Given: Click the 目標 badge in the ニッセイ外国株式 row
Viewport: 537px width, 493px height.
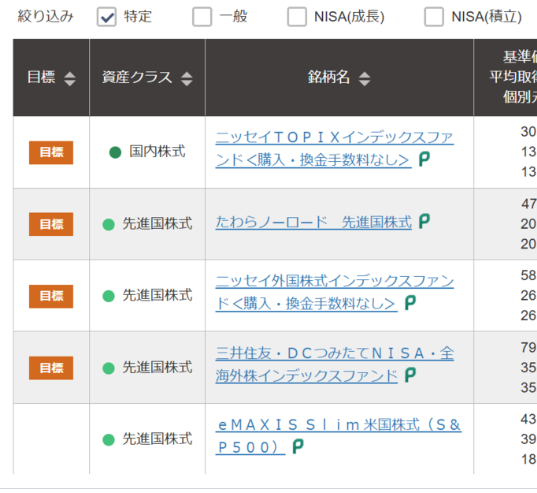Looking at the screenshot, I should [x=51, y=296].
